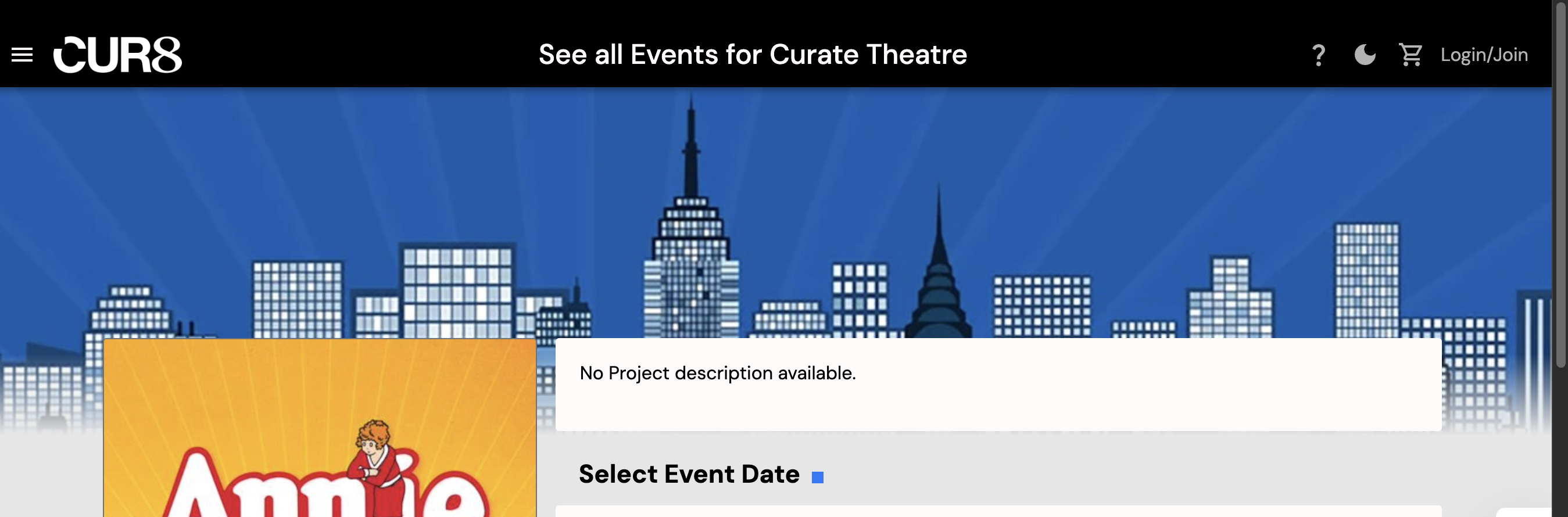Click the vertical page scrollbar thumb
This screenshot has height=517, width=1568.
pyautogui.click(x=1560, y=184)
